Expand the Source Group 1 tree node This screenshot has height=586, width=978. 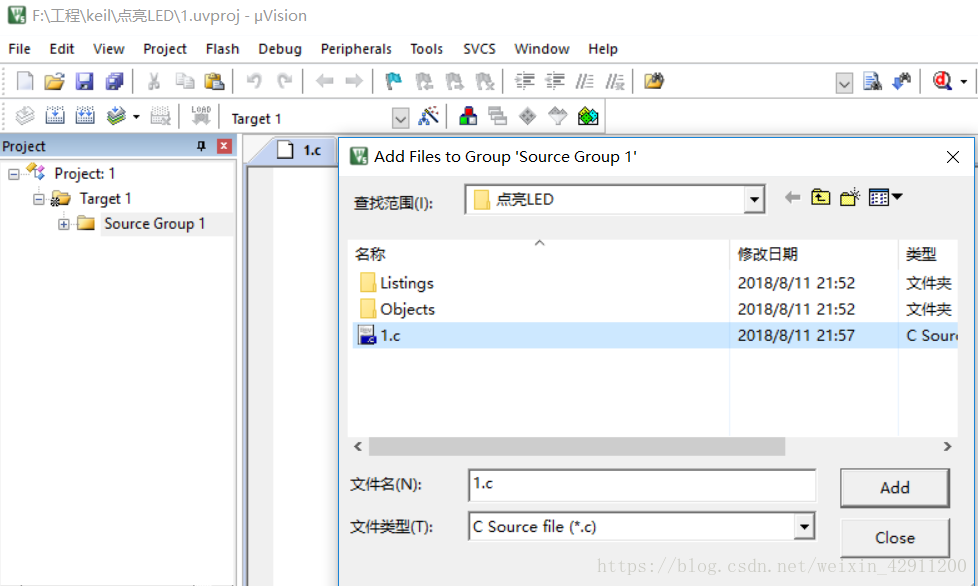coord(64,224)
